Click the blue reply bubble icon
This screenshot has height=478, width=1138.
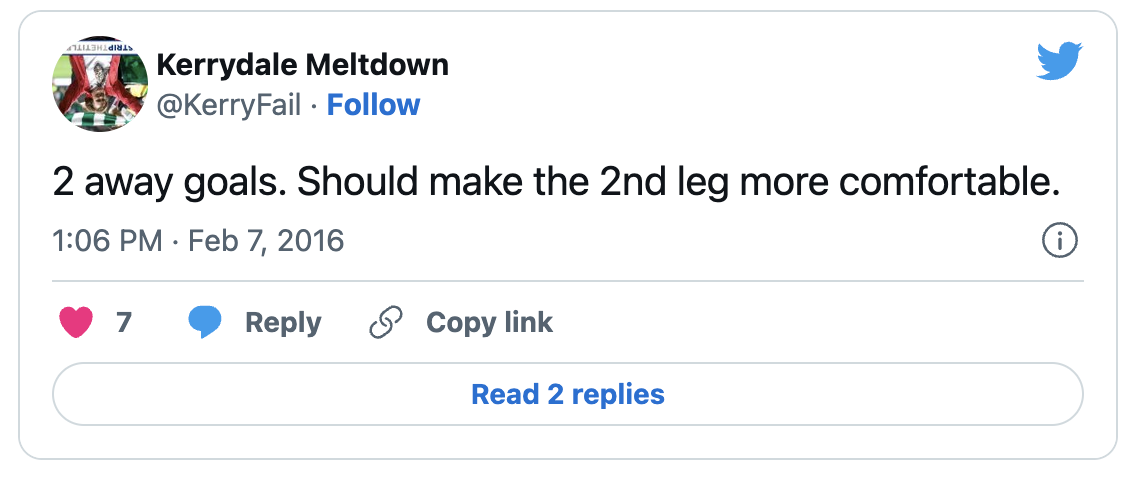point(205,323)
